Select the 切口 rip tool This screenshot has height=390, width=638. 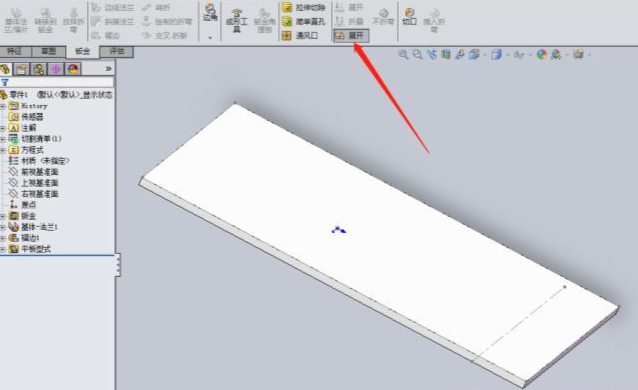coord(409,17)
